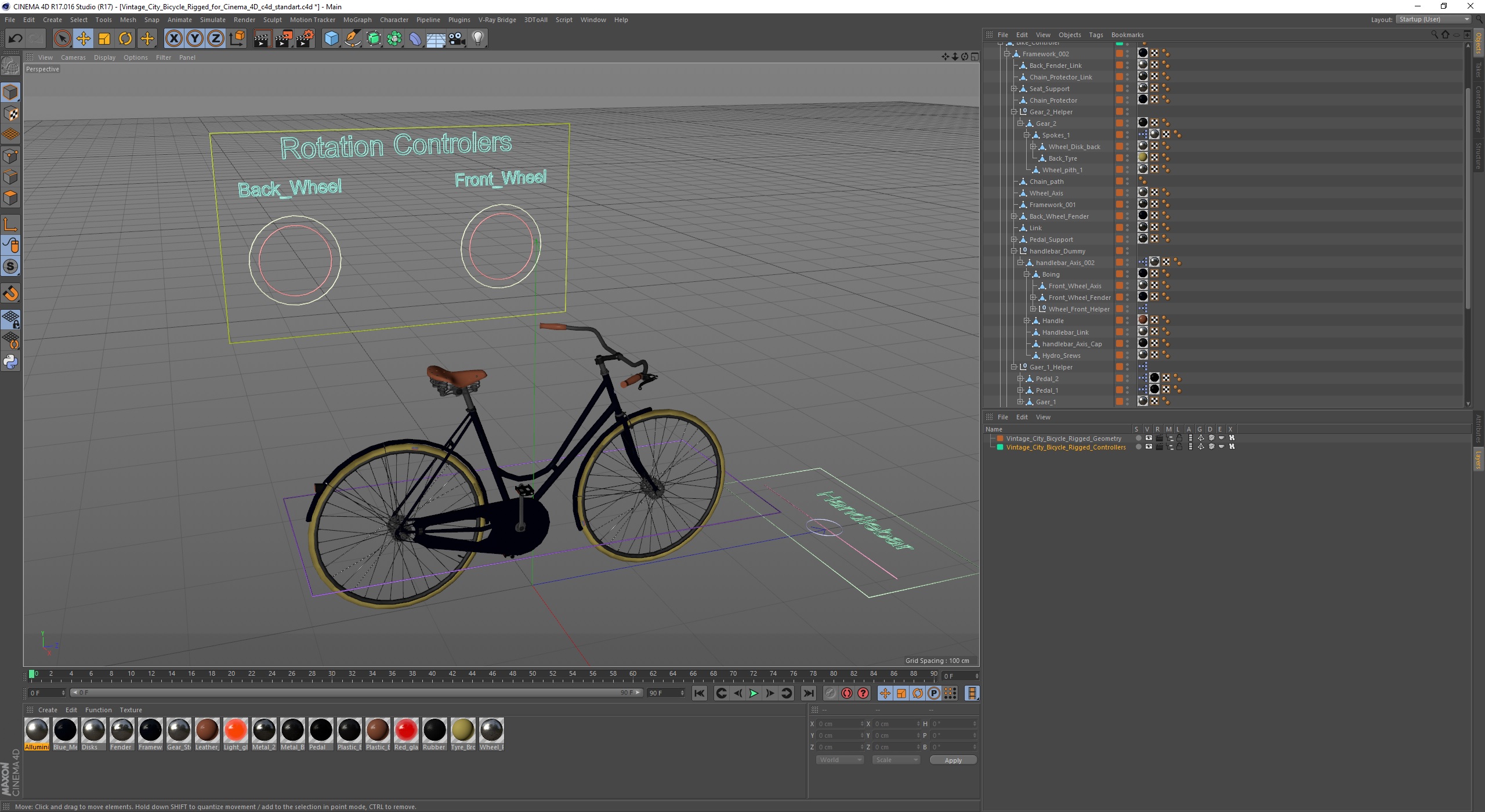
Task: Select the Handlebar_Link object row
Action: (1065, 332)
